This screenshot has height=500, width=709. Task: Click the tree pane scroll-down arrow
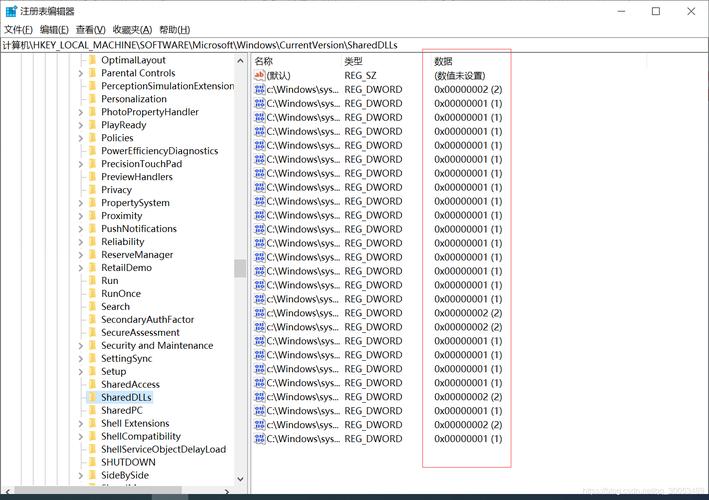click(x=240, y=479)
